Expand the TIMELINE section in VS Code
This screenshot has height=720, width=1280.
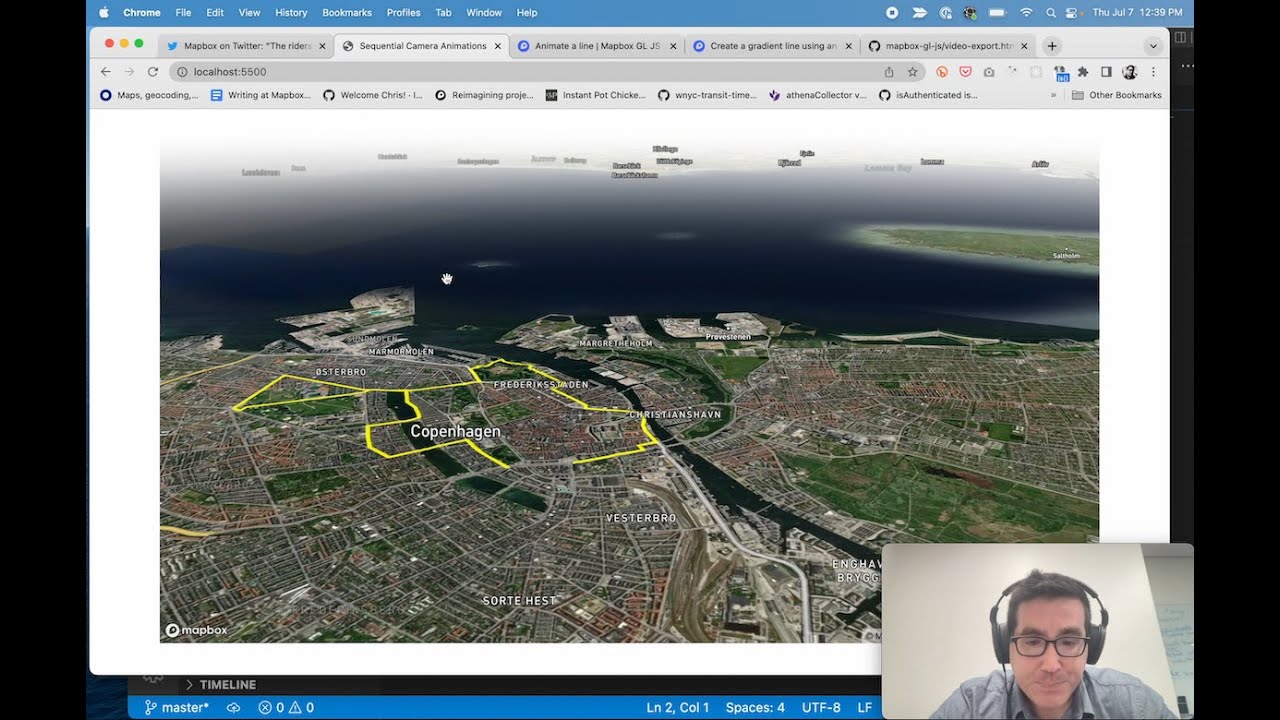(x=220, y=685)
